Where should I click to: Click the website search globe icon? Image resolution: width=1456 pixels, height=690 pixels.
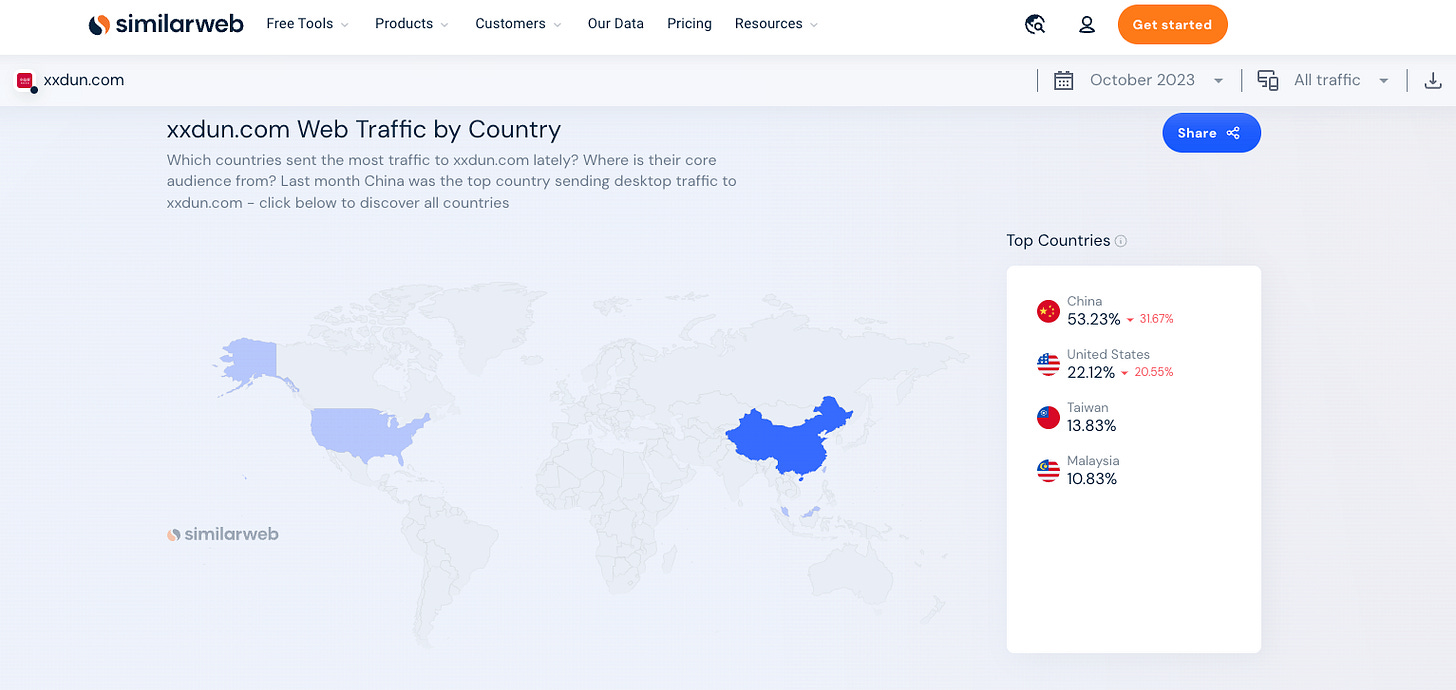click(1036, 25)
